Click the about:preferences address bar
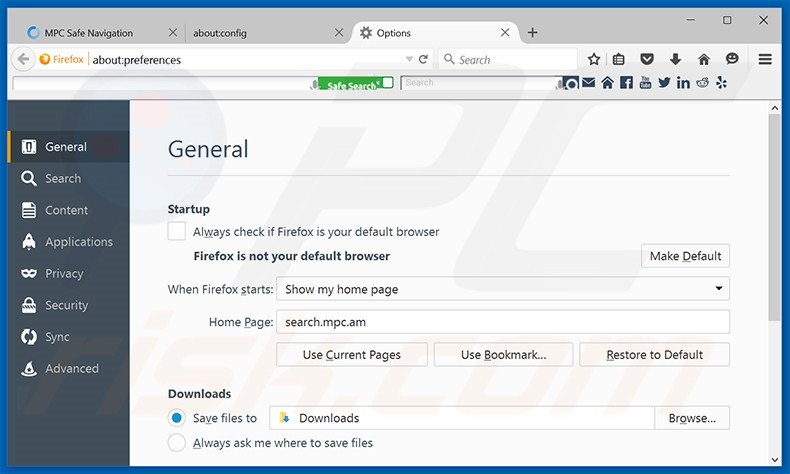790x474 pixels. click(247, 59)
